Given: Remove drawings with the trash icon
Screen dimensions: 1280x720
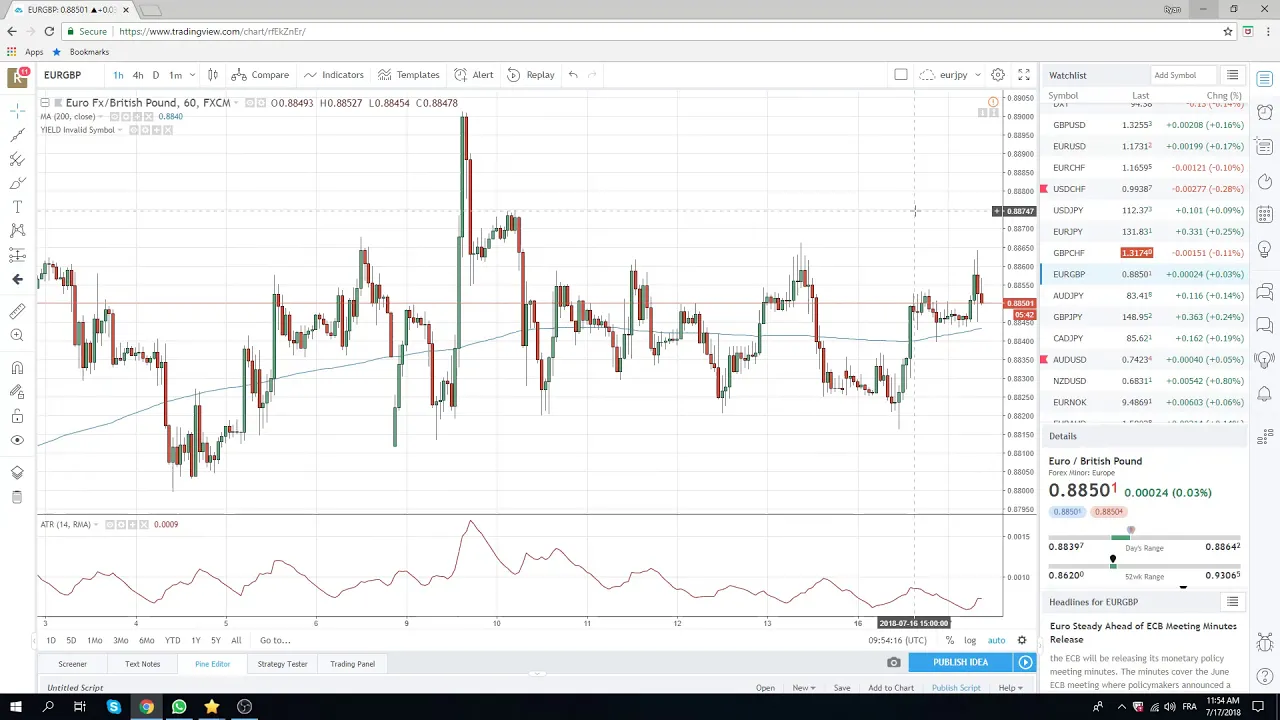Looking at the screenshot, I should (17, 497).
